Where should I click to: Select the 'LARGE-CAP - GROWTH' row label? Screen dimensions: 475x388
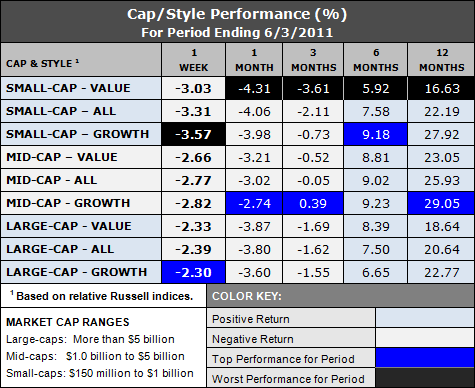click(x=76, y=272)
